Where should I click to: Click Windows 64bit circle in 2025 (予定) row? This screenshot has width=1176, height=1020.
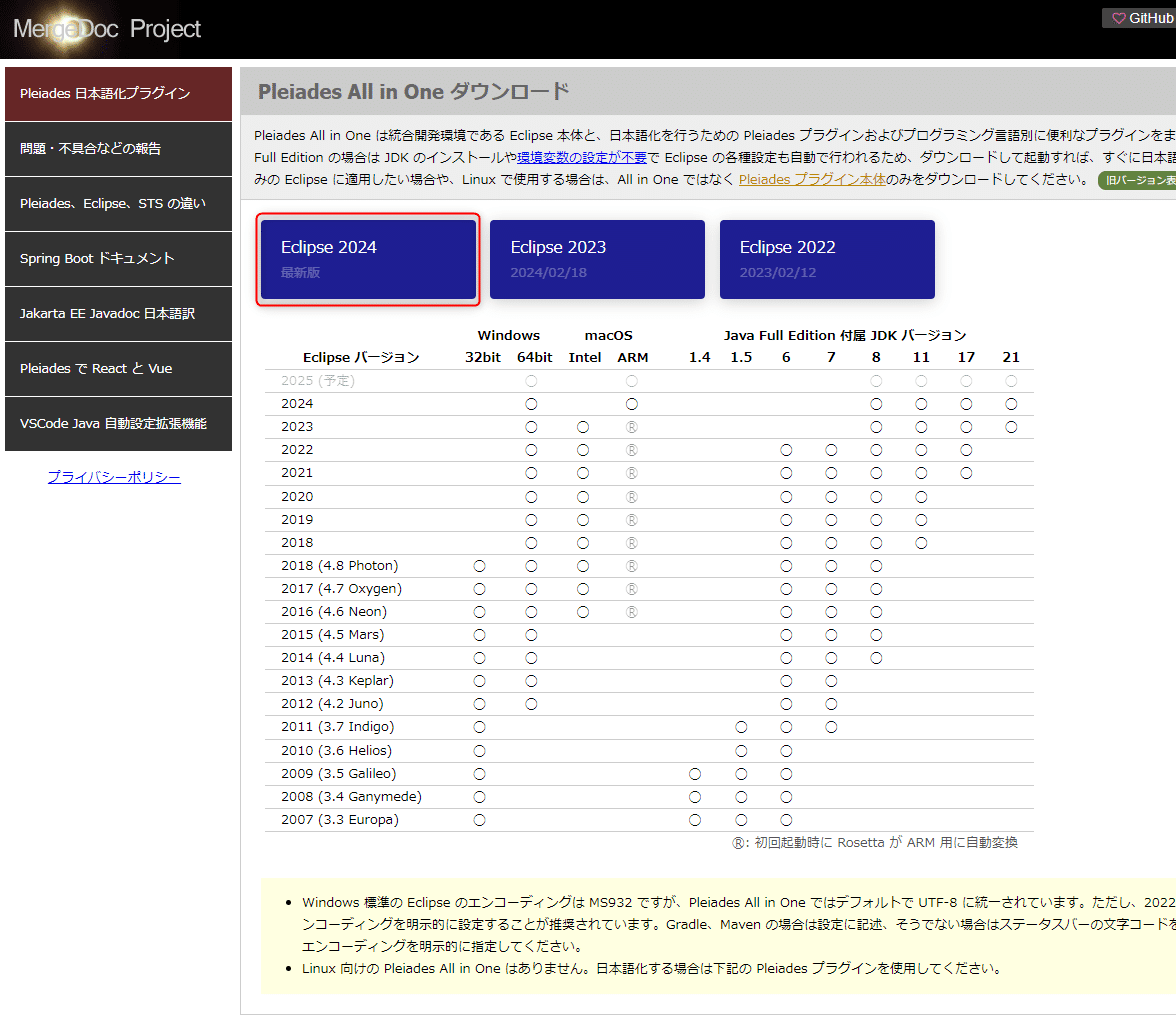[531, 381]
